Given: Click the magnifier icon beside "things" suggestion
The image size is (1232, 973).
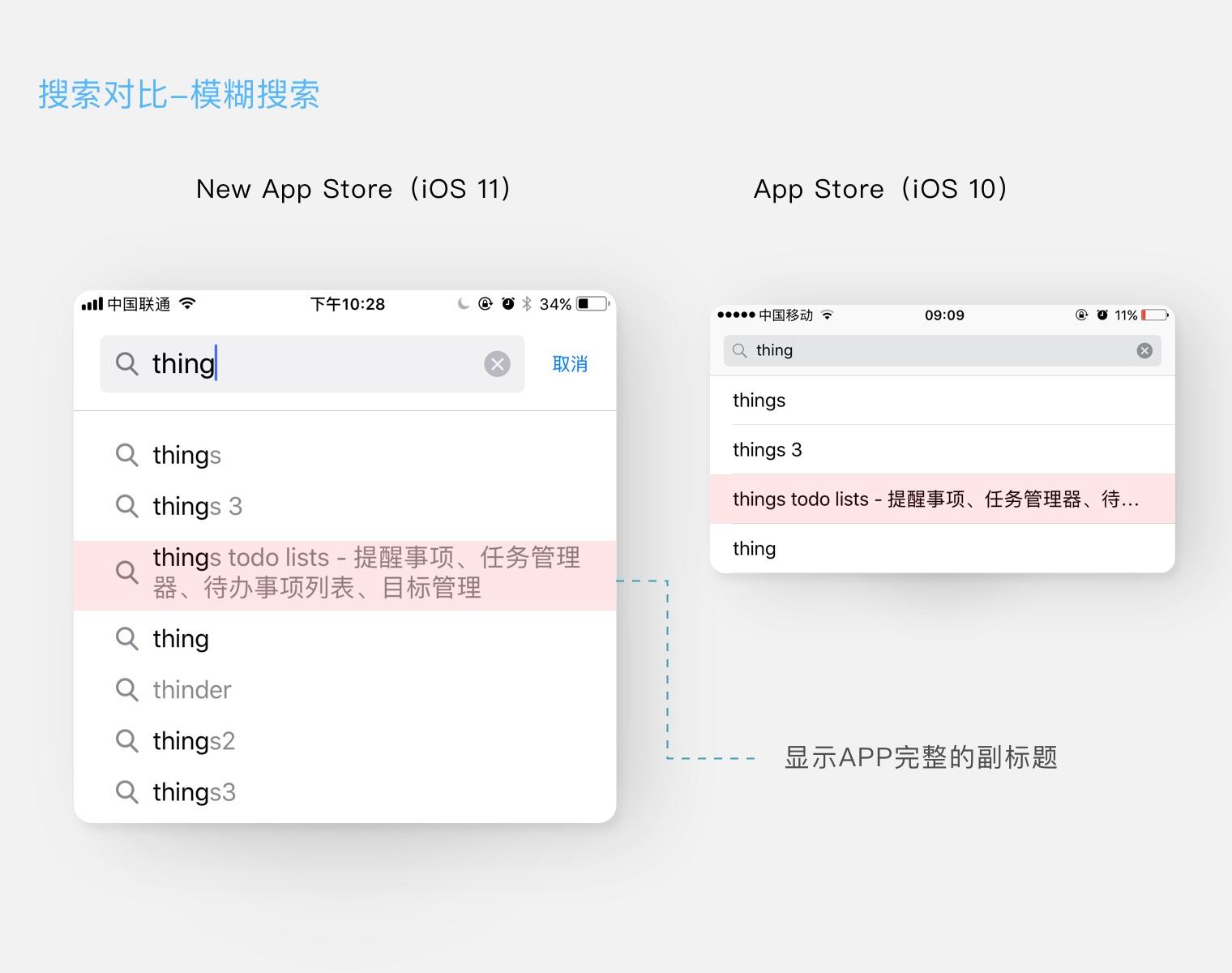Looking at the screenshot, I should click(x=127, y=455).
